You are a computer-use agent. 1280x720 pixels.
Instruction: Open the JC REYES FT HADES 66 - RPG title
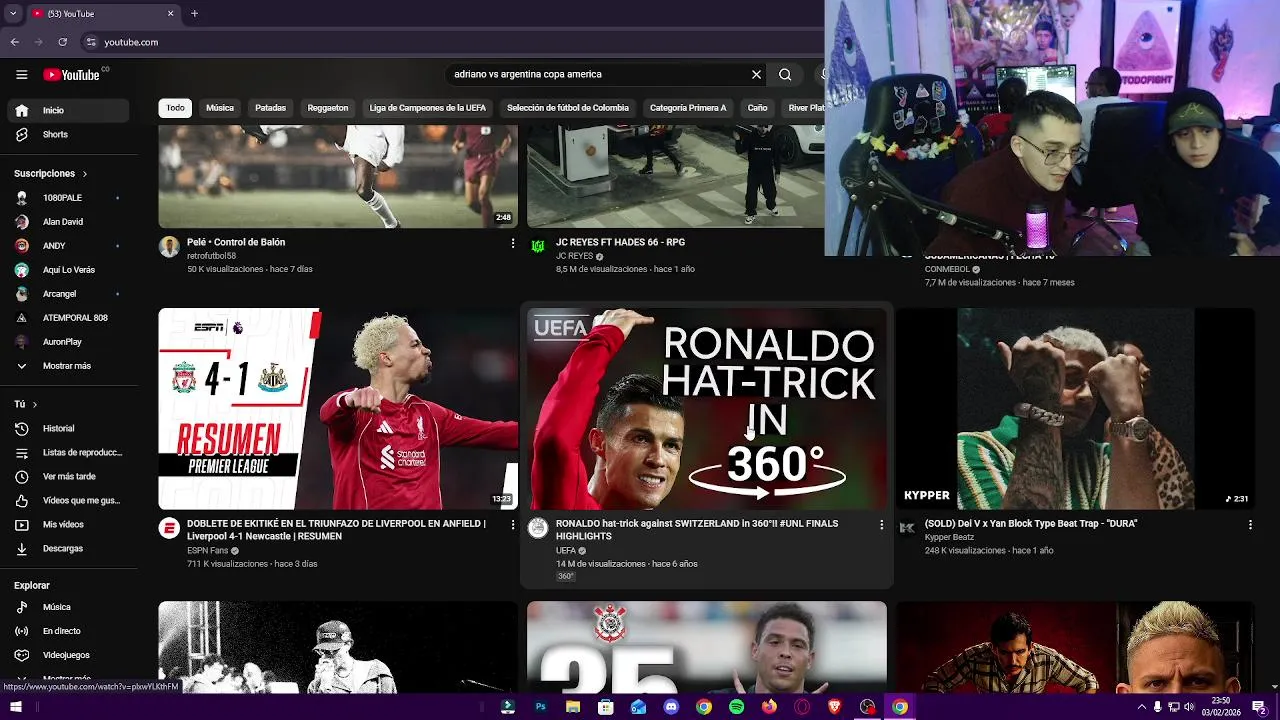620,242
